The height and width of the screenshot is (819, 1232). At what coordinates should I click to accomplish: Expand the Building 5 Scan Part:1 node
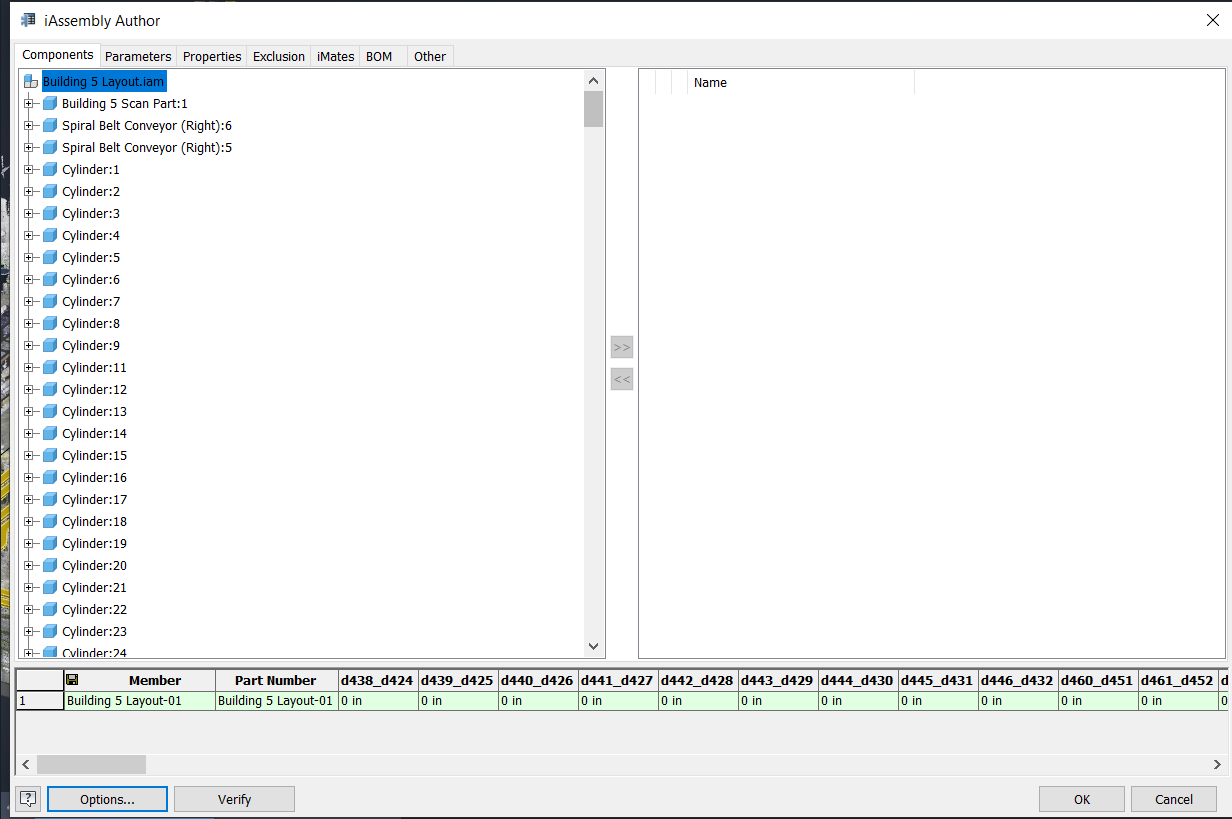pos(27,103)
